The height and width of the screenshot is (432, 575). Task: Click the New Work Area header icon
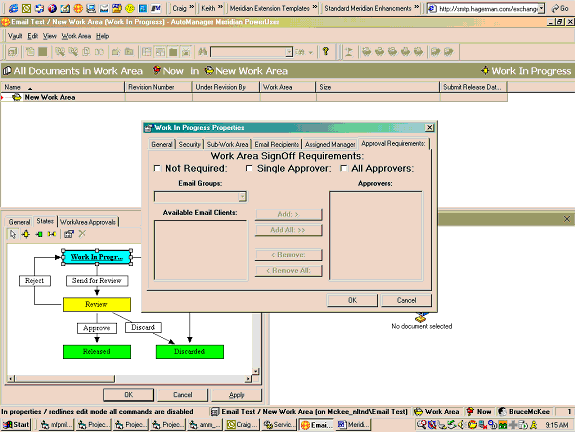pyautogui.click(x=209, y=70)
